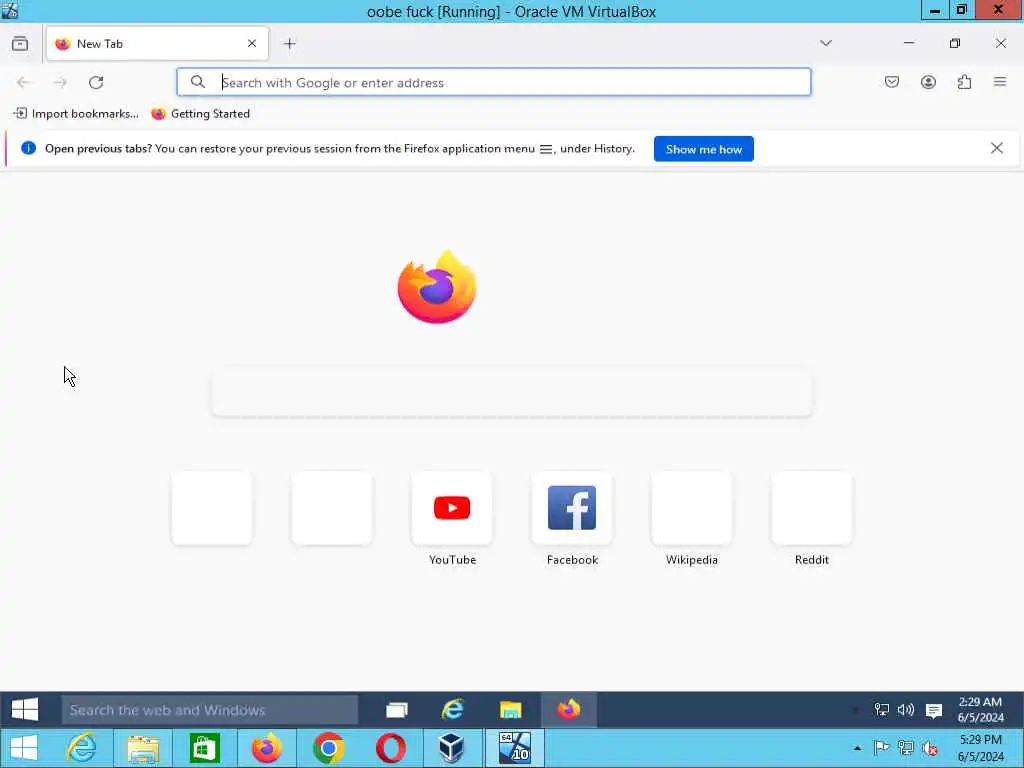The height and width of the screenshot is (768, 1024).
Task: Open a new tab with plus button
Action: coord(289,44)
